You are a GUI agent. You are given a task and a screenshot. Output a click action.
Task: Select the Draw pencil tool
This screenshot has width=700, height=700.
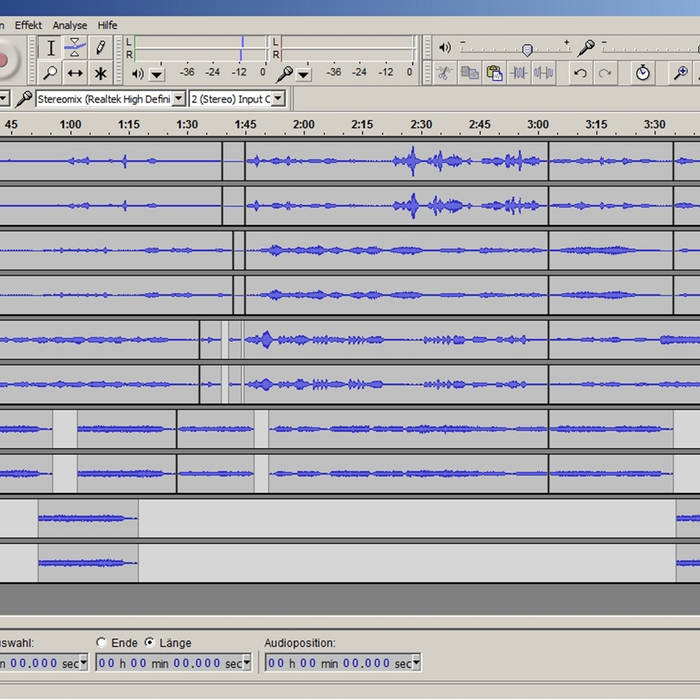(x=100, y=48)
